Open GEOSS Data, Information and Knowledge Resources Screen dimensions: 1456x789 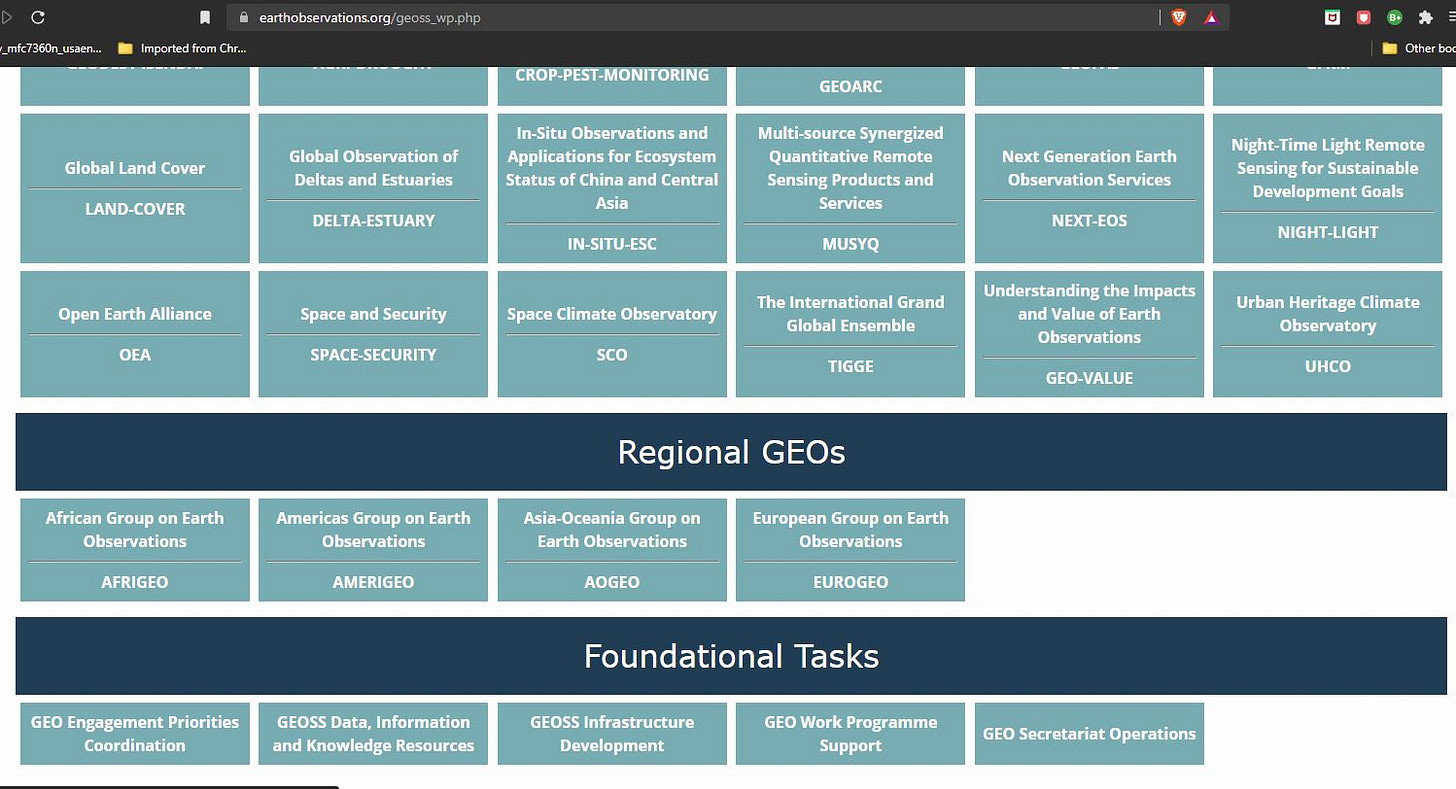pyautogui.click(x=373, y=734)
